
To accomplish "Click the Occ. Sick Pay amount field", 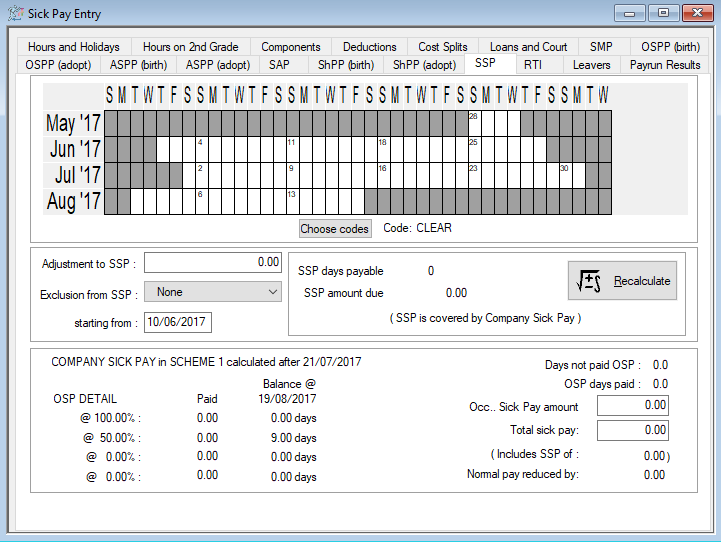I will [632, 405].
